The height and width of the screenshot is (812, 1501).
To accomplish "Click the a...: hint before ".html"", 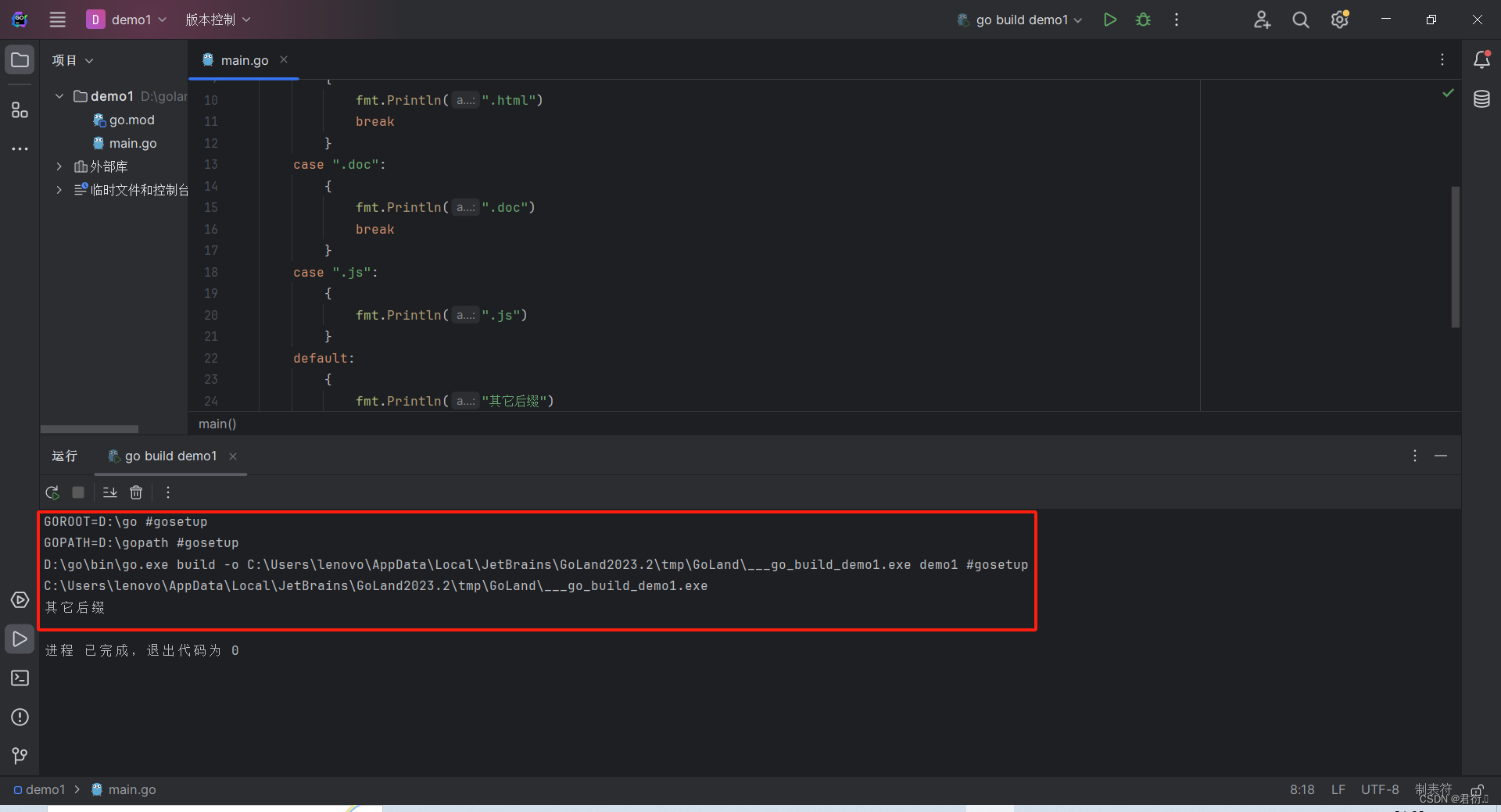I will (x=466, y=100).
